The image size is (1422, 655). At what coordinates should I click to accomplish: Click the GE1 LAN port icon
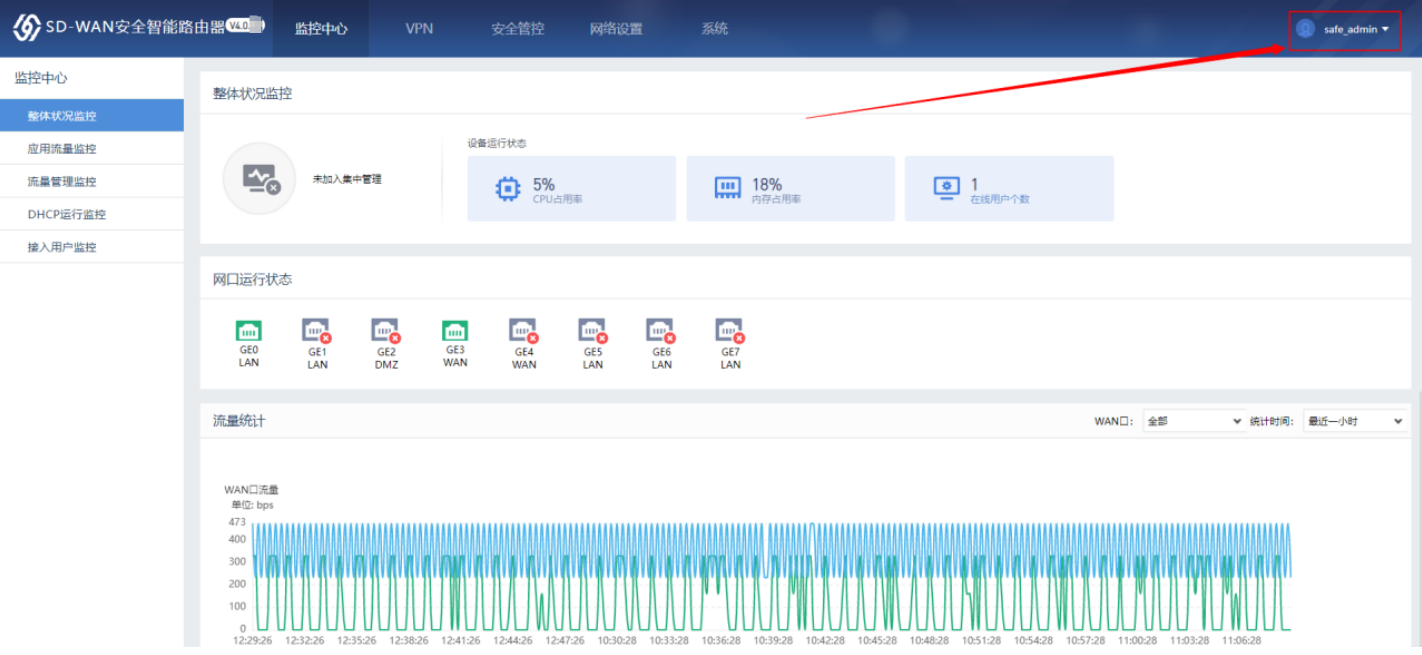[x=317, y=330]
